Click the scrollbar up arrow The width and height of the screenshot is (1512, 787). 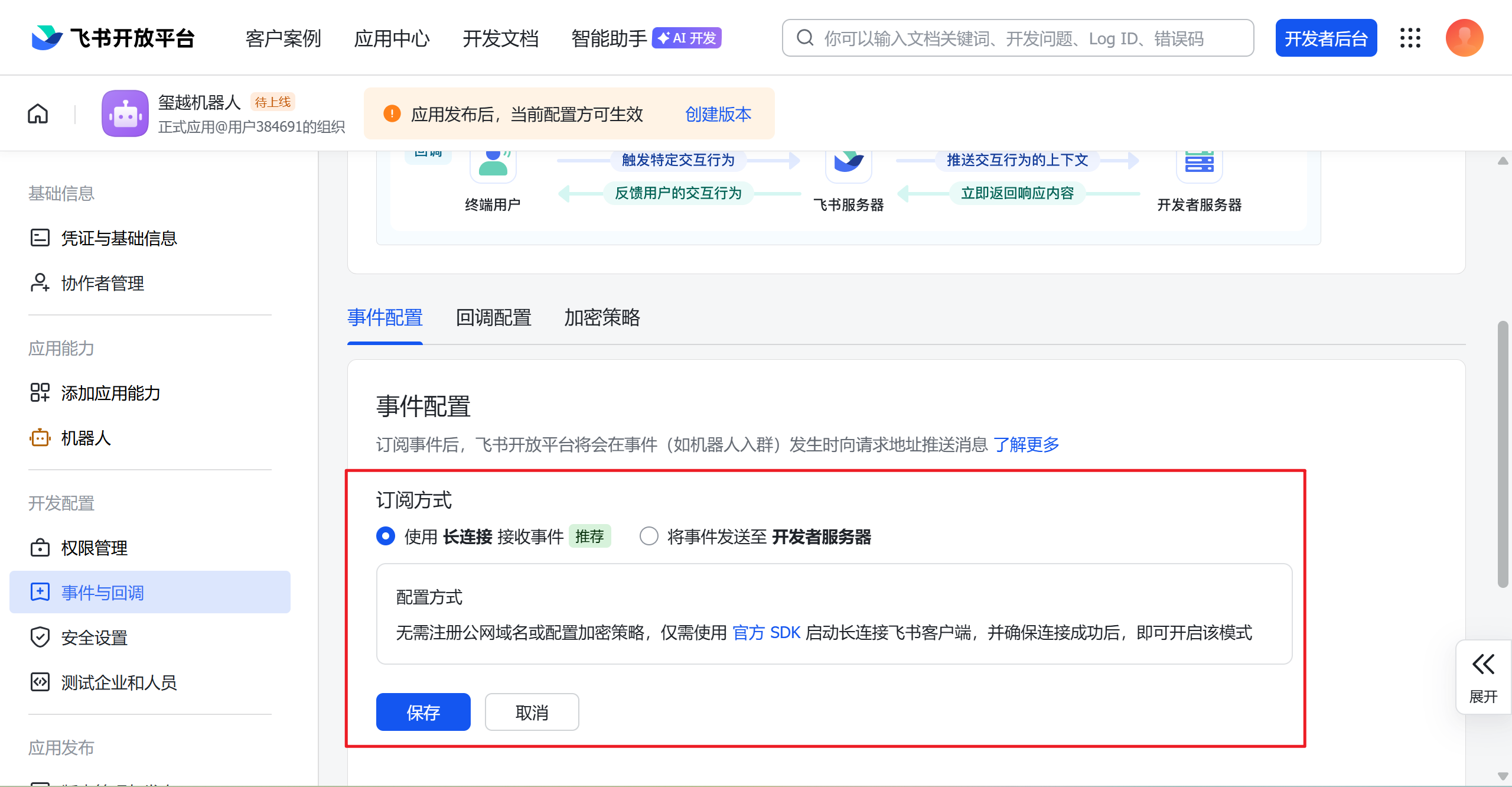(1503, 161)
